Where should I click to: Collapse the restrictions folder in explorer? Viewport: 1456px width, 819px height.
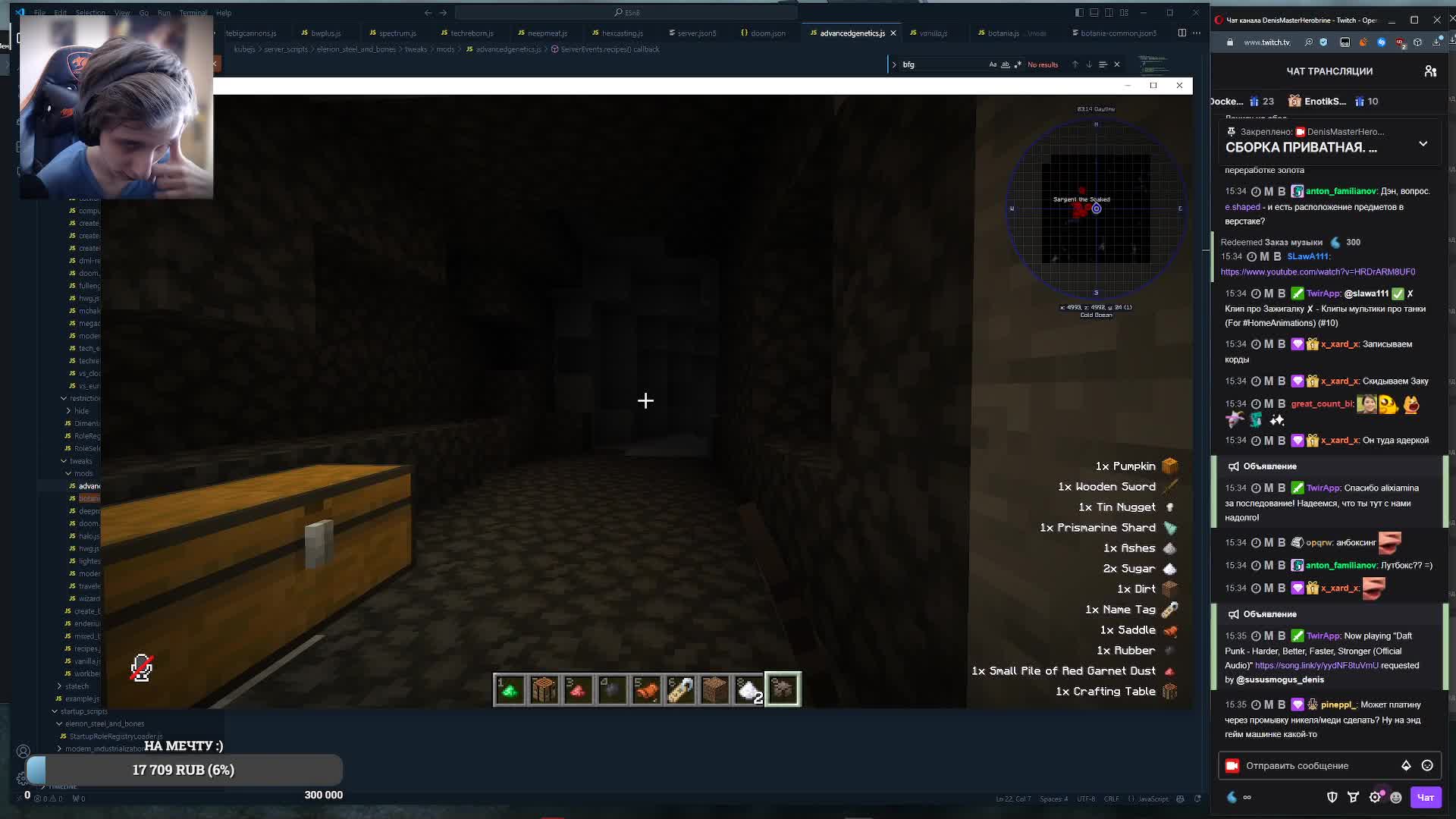(64, 398)
